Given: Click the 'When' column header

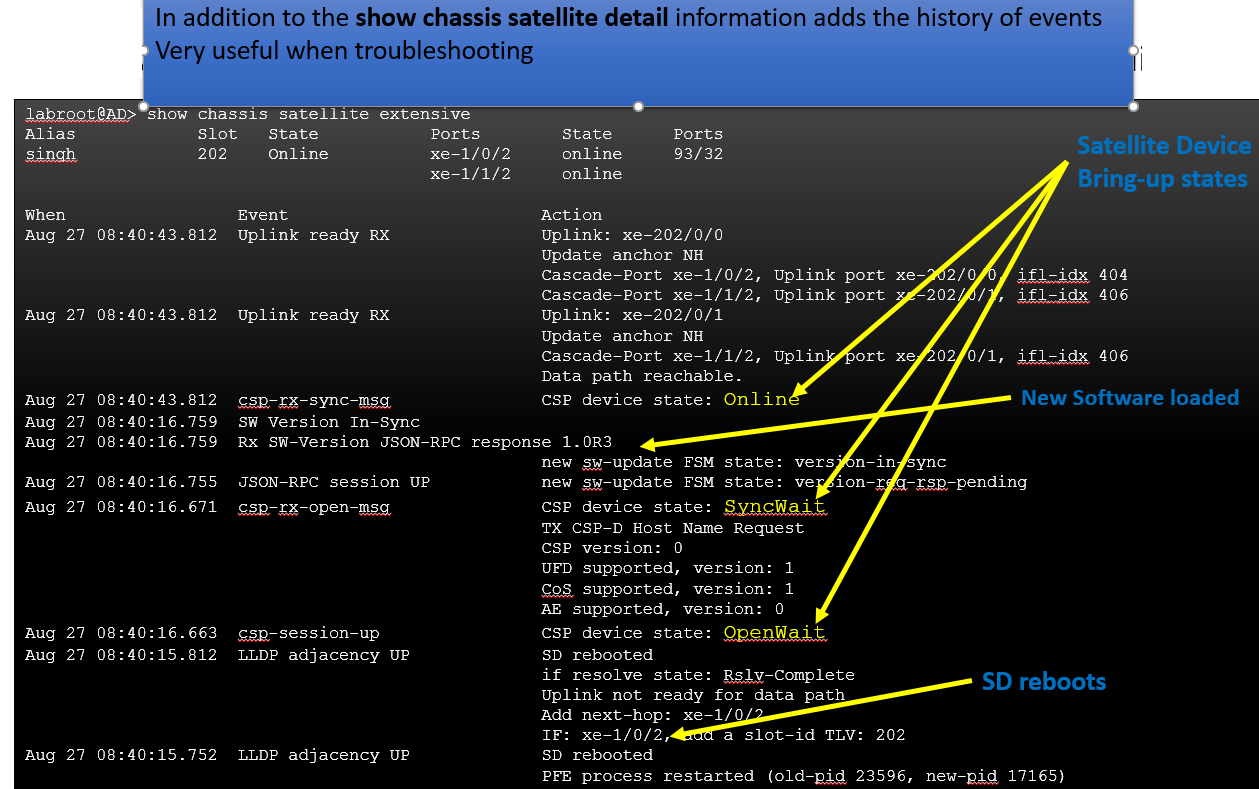Looking at the screenshot, I should point(45,215).
